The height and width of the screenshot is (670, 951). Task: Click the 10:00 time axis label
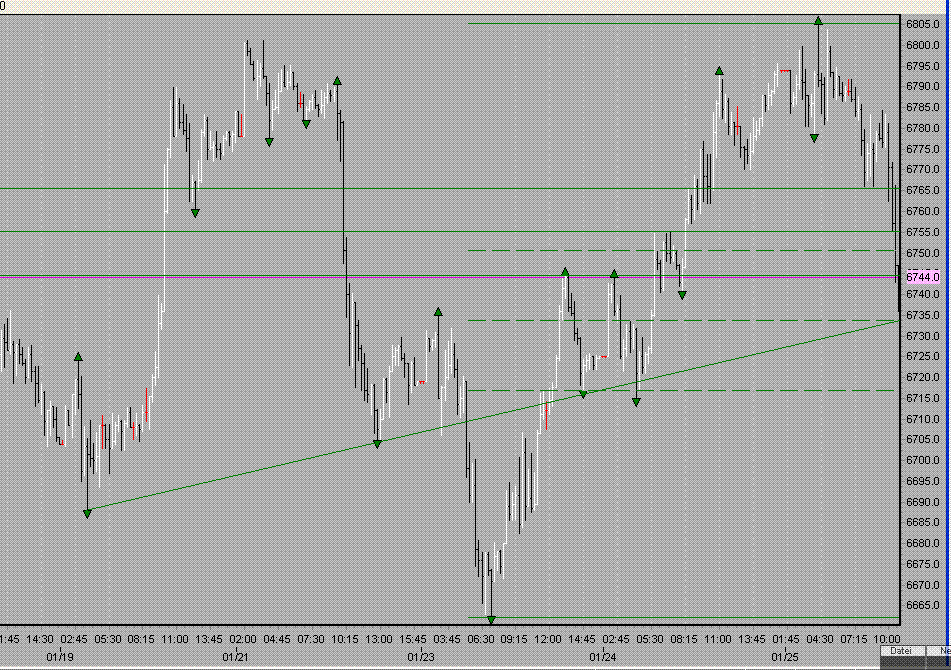887,639
